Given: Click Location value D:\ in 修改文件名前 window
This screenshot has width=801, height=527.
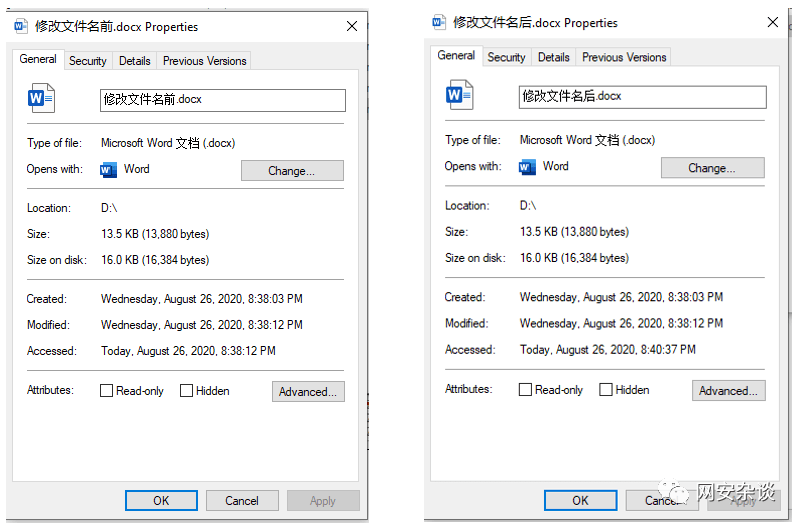Looking at the screenshot, I should click(109, 208).
